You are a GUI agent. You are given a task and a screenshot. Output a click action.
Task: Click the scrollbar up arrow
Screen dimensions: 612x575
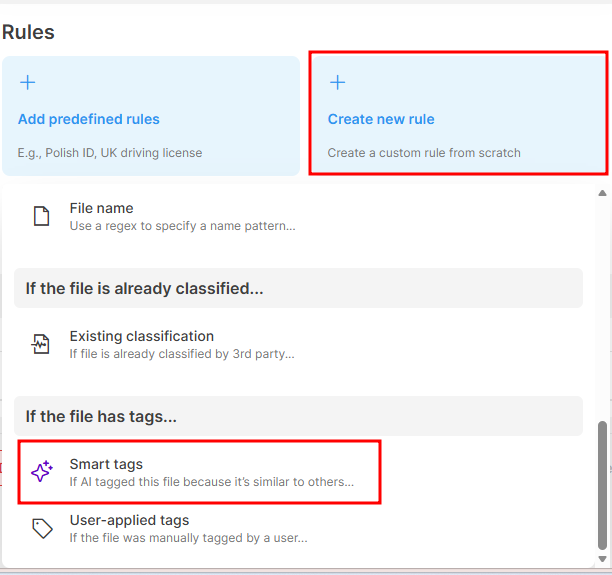tap(602, 193)
